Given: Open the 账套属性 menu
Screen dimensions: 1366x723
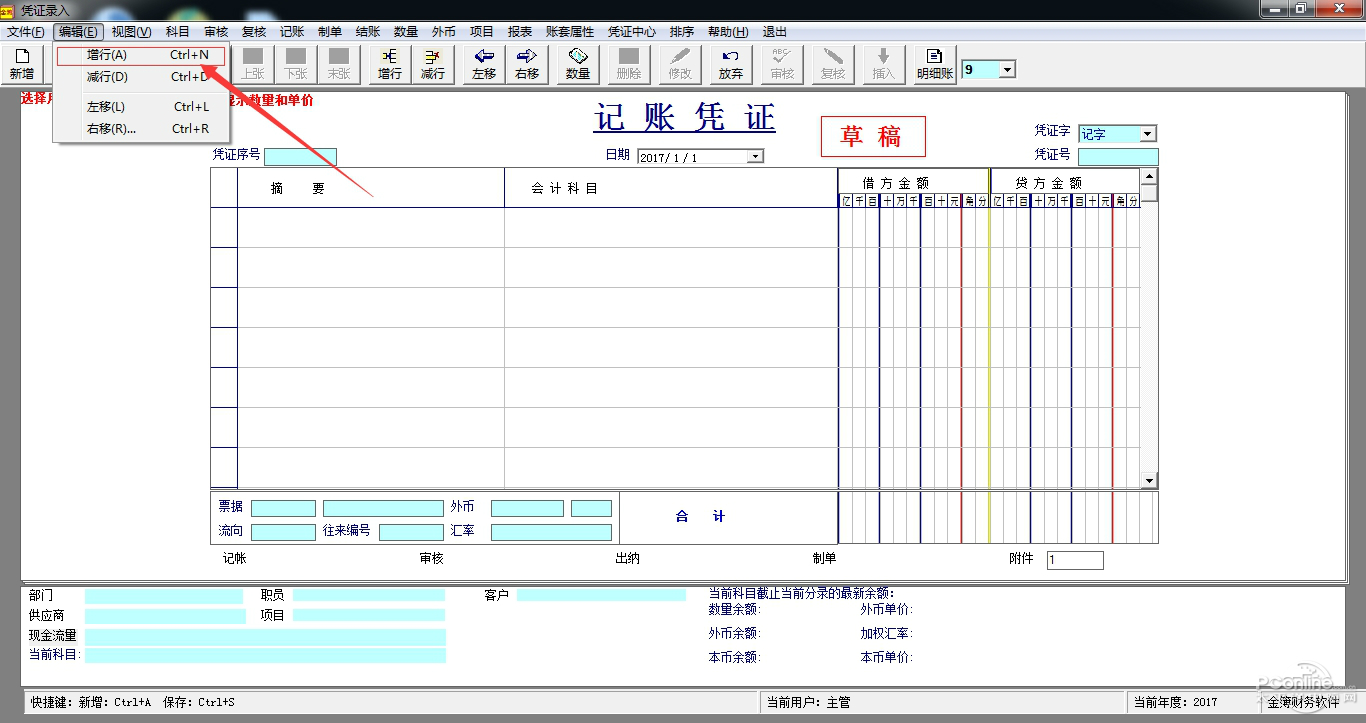Looking at the screenshot, I should [570, 32].
